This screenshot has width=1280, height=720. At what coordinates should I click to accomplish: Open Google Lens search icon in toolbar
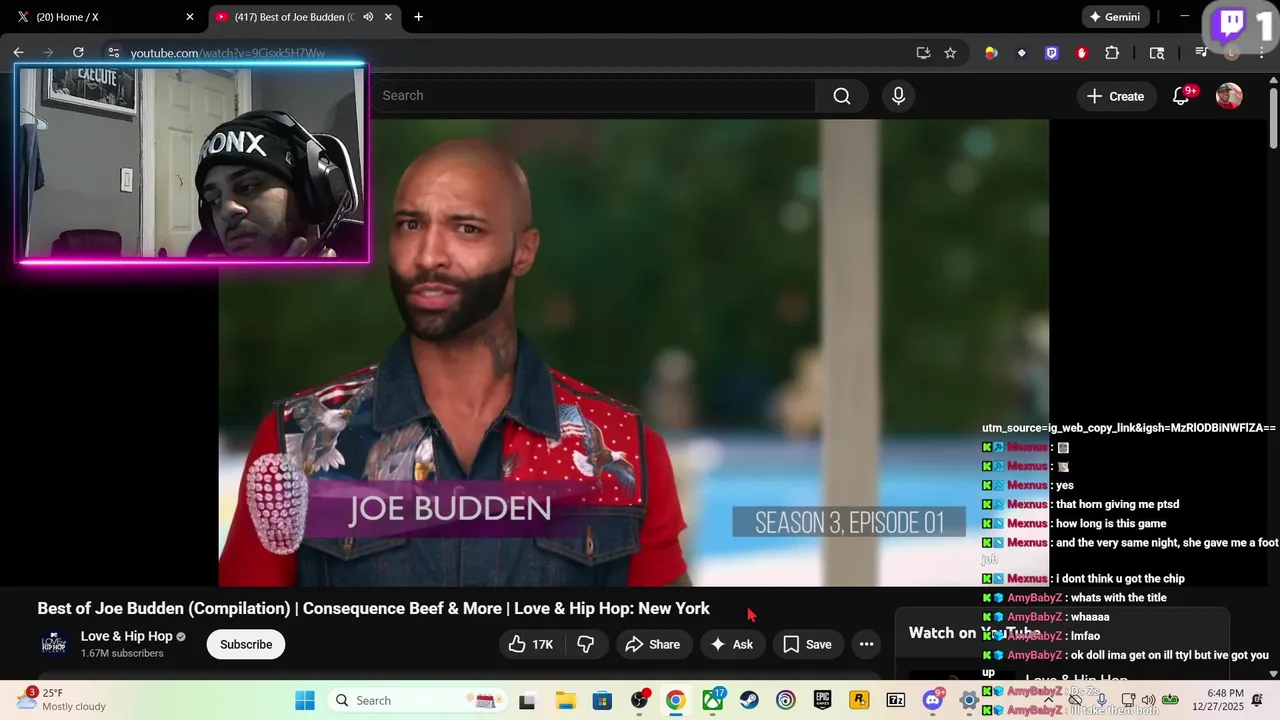(1157, 53)
